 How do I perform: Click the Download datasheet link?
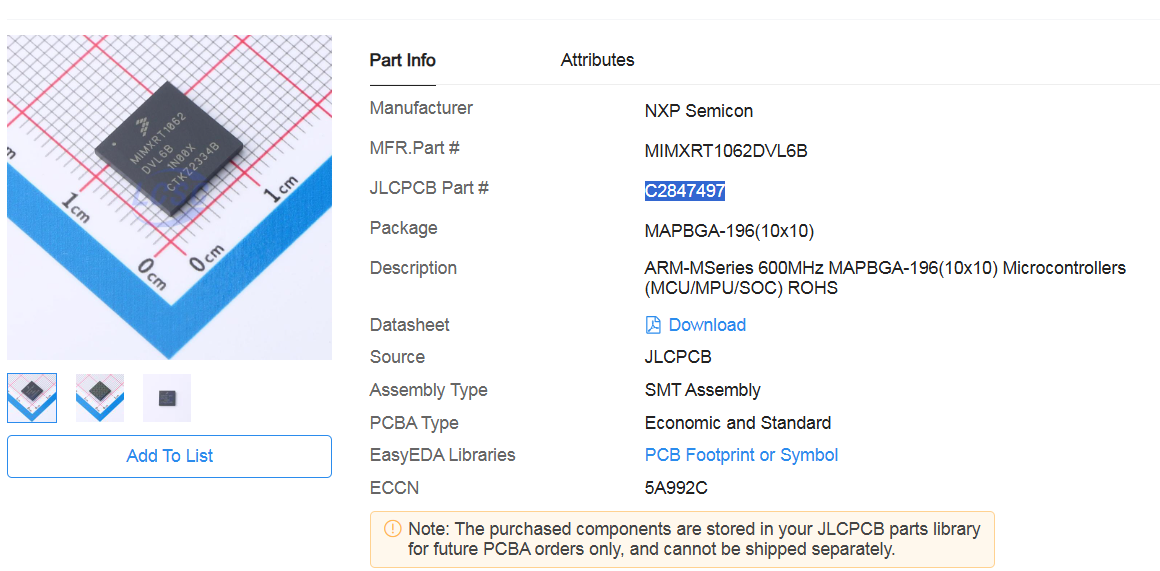click(707, 325)
